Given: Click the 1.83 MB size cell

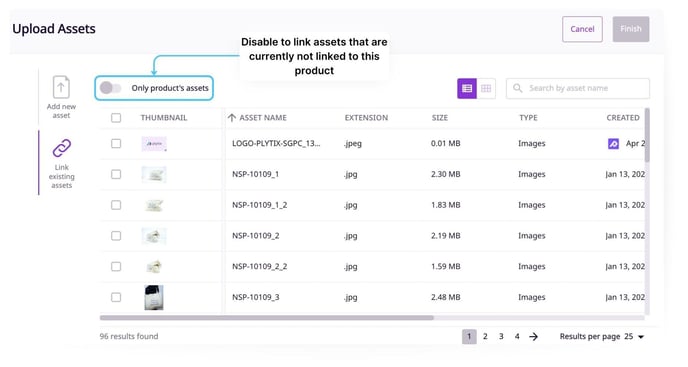Looking at the screenshot, I should (x=445, y=205).
